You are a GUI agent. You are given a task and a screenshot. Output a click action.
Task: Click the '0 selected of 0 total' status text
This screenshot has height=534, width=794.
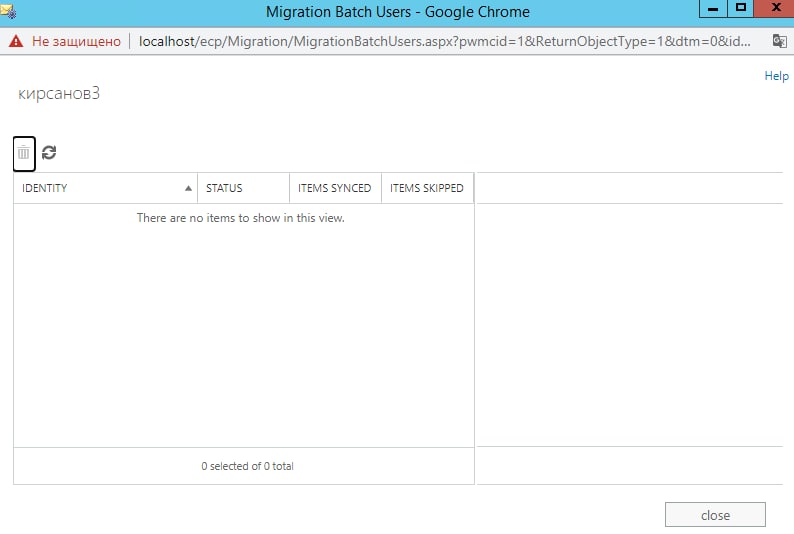(247, 466)
